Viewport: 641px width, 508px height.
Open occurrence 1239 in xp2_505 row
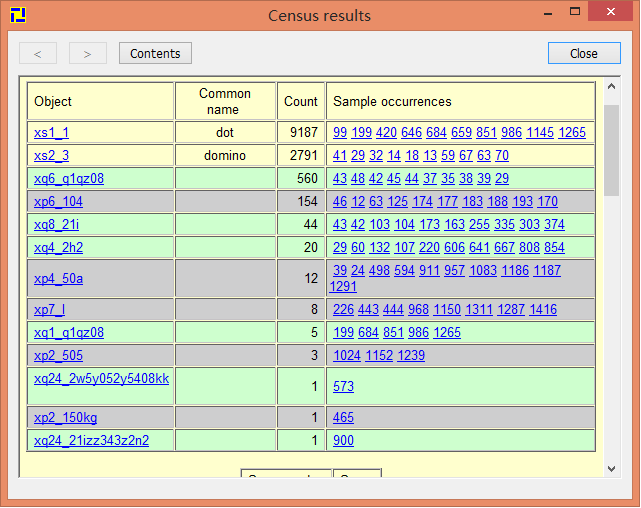411,355
